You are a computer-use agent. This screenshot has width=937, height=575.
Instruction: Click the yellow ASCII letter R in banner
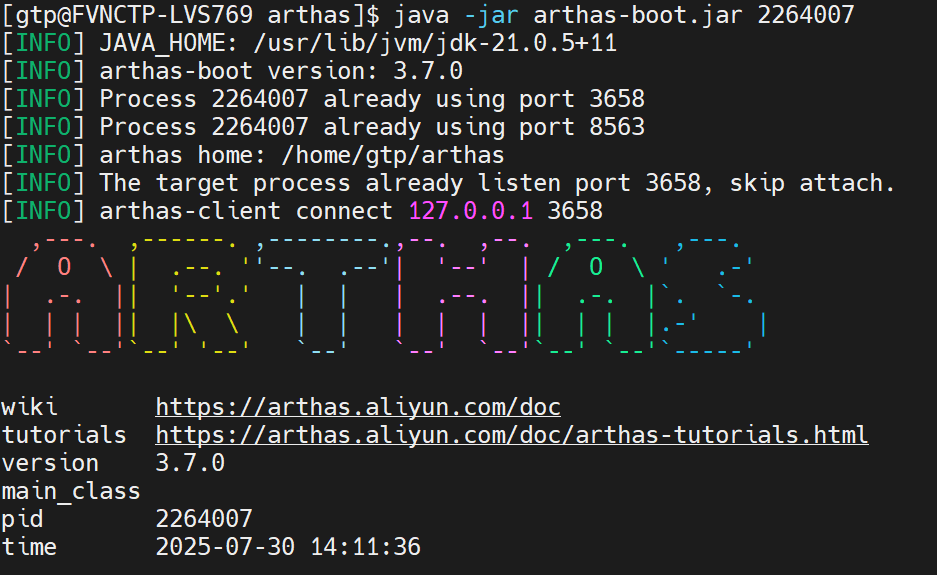click(x=189, y=296)
